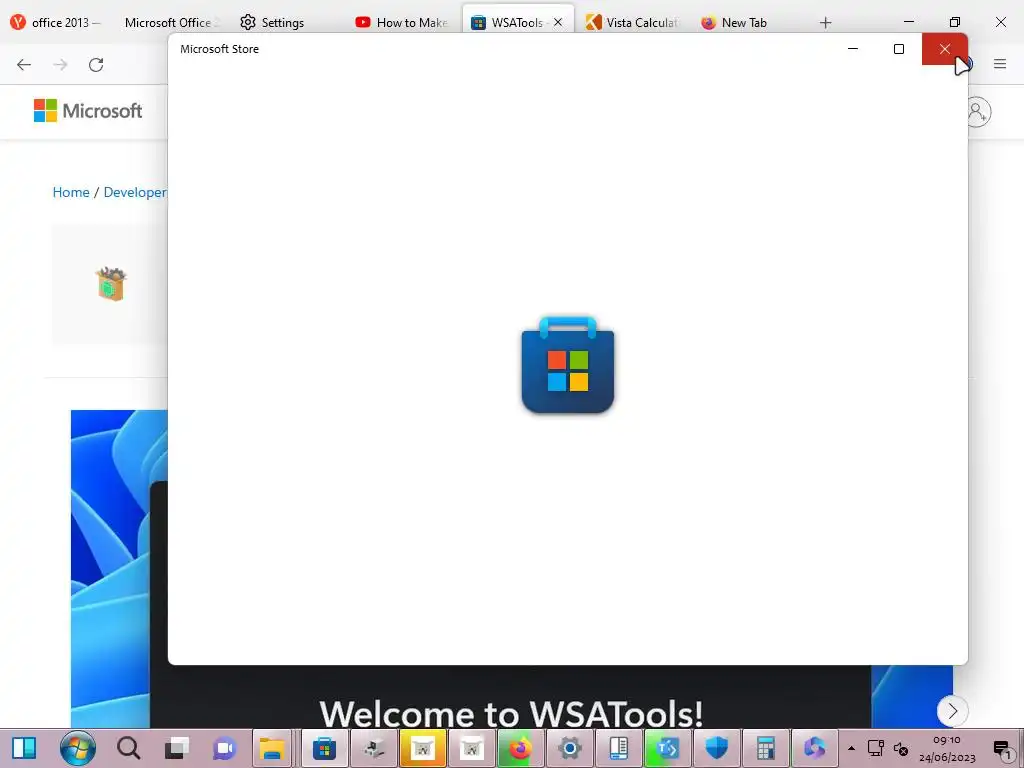Open the Developer breadcrumb link
Image resolution: width=1024 pixels, height=768 pixels.
click(x=135, y=192)
